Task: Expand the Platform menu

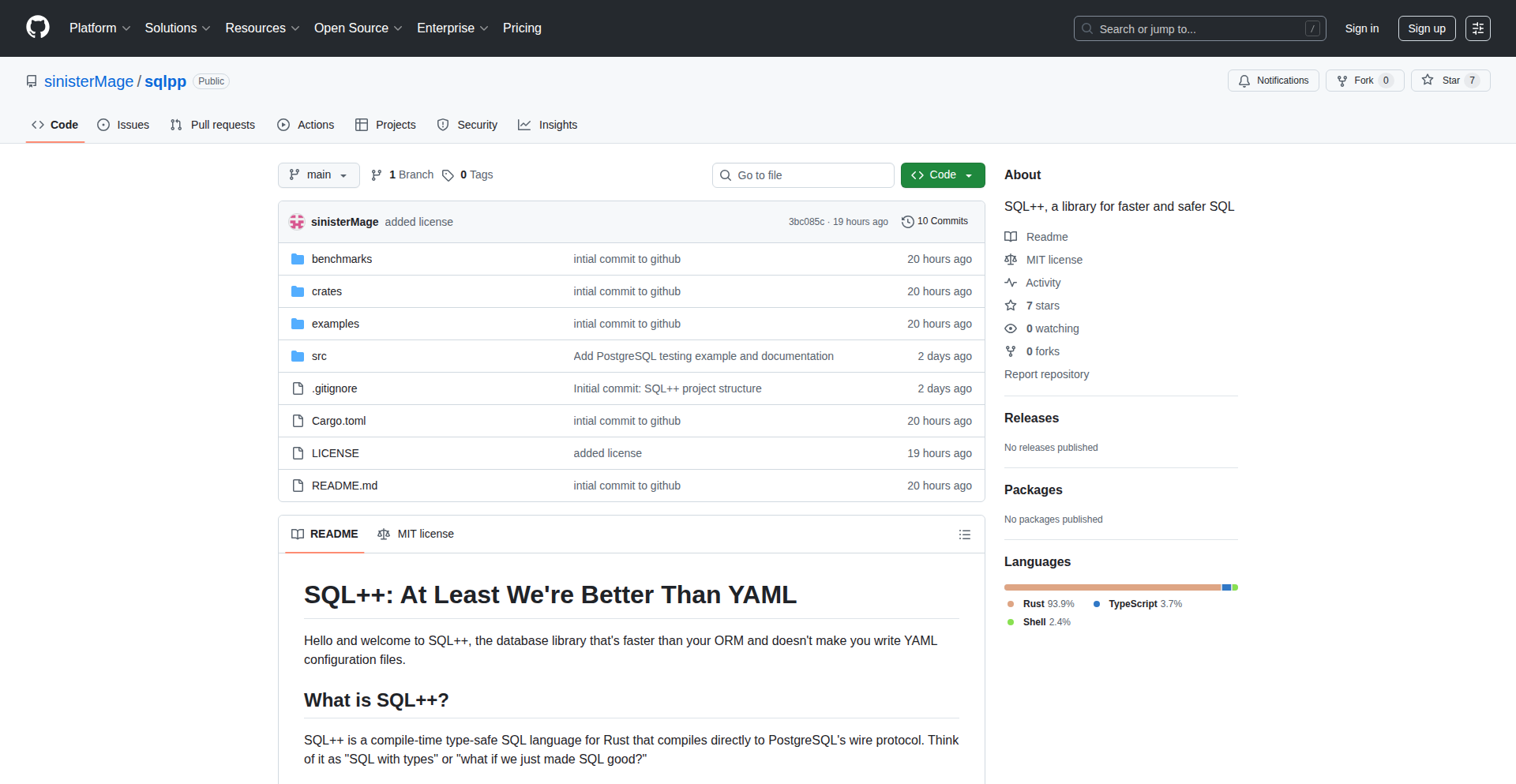Action: (x=99, y=28)
